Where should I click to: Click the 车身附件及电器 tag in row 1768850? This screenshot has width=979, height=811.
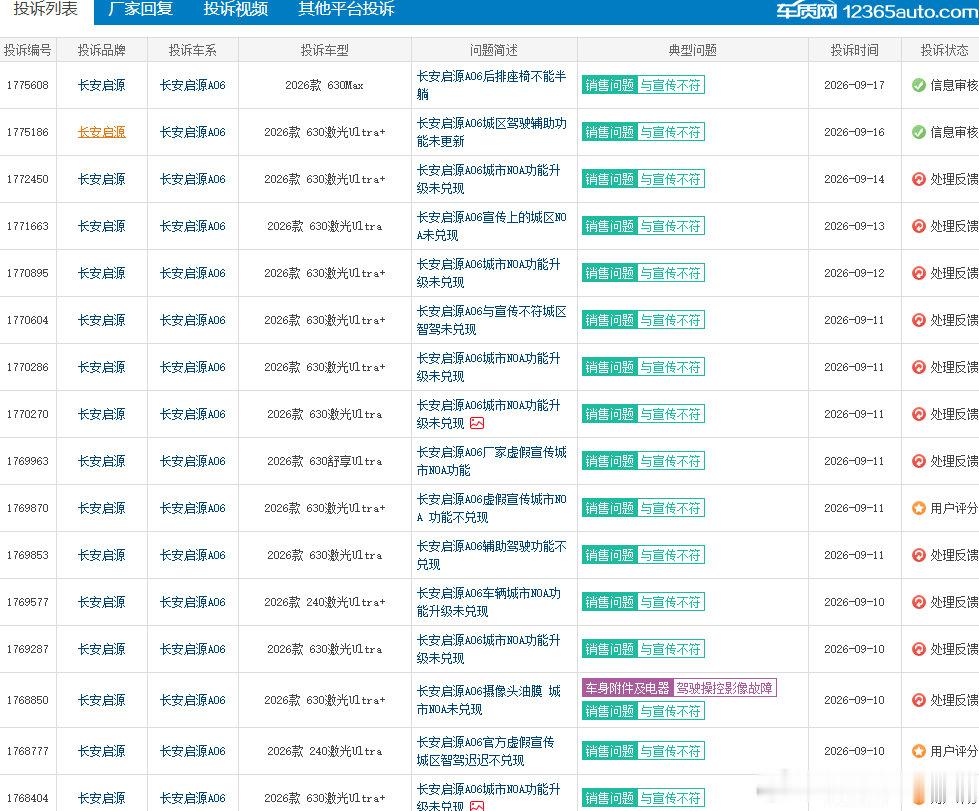pyautogui.click(x=627, y=688)
